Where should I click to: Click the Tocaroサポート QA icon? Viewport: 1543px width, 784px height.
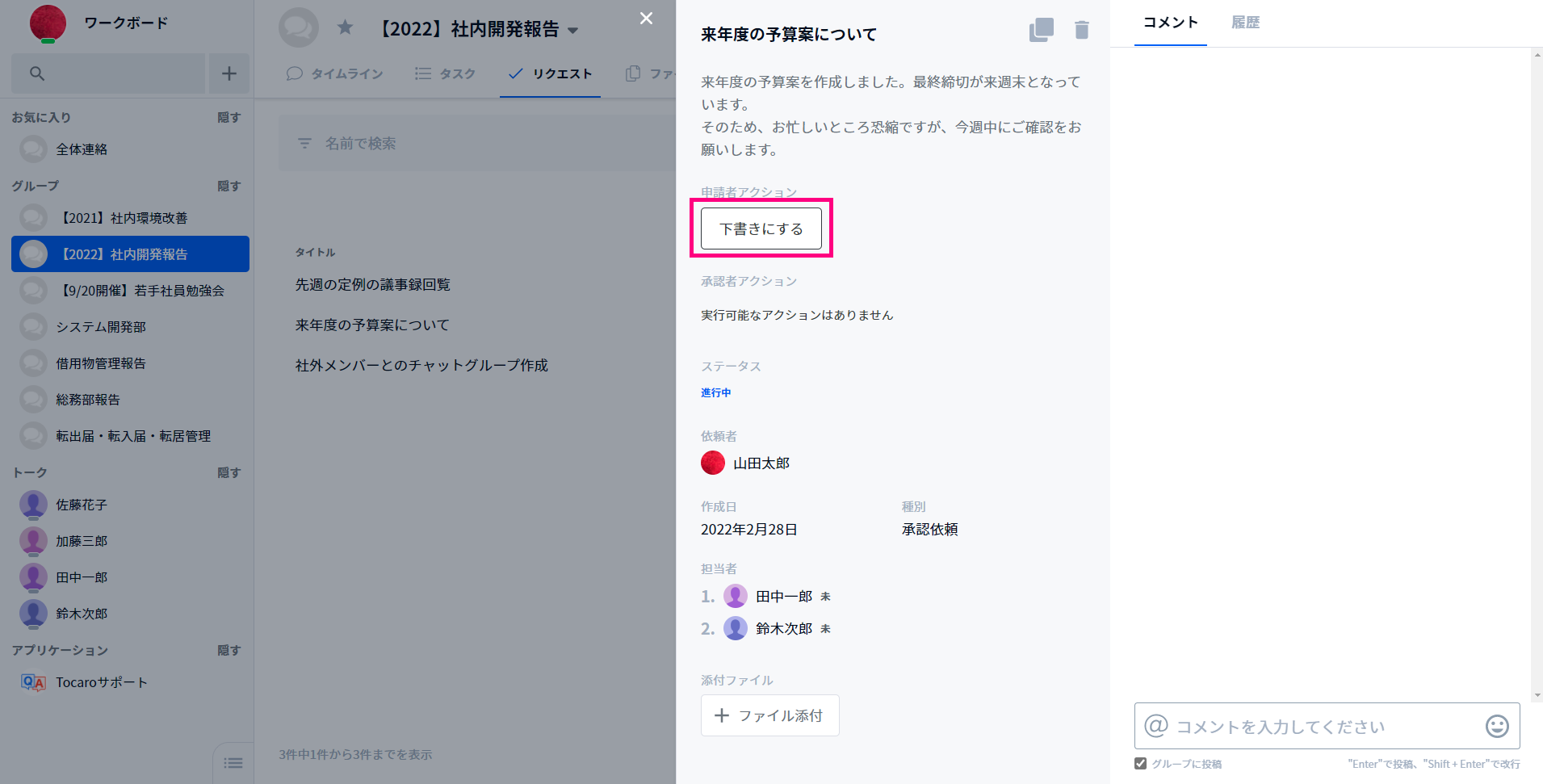(33, 682)
